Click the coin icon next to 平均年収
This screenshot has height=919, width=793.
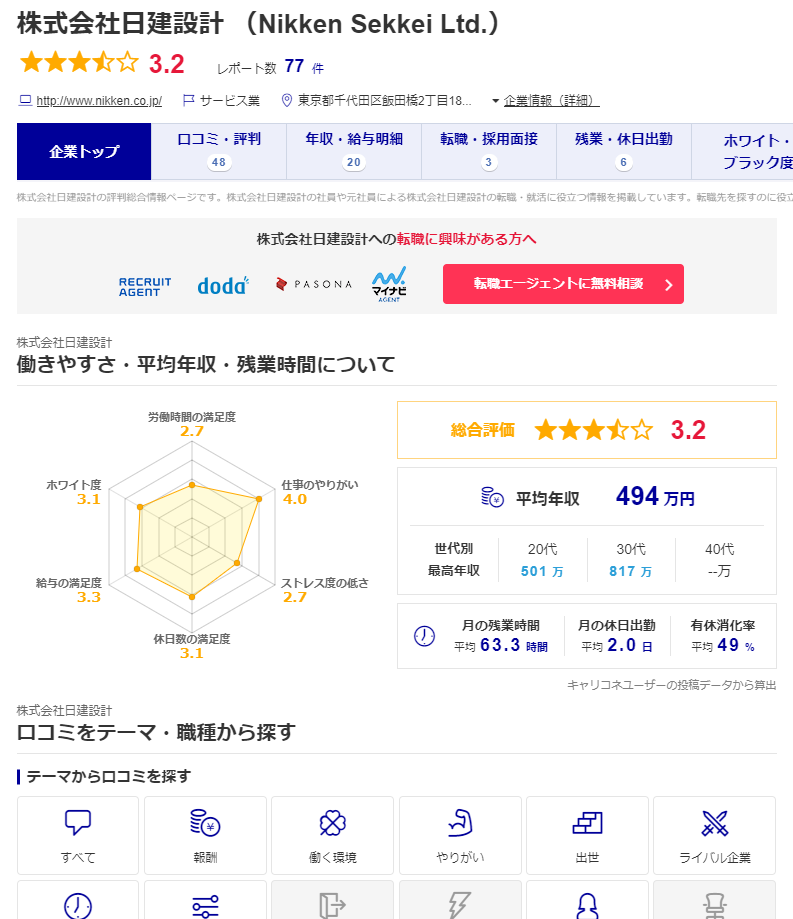pos(492,497)
